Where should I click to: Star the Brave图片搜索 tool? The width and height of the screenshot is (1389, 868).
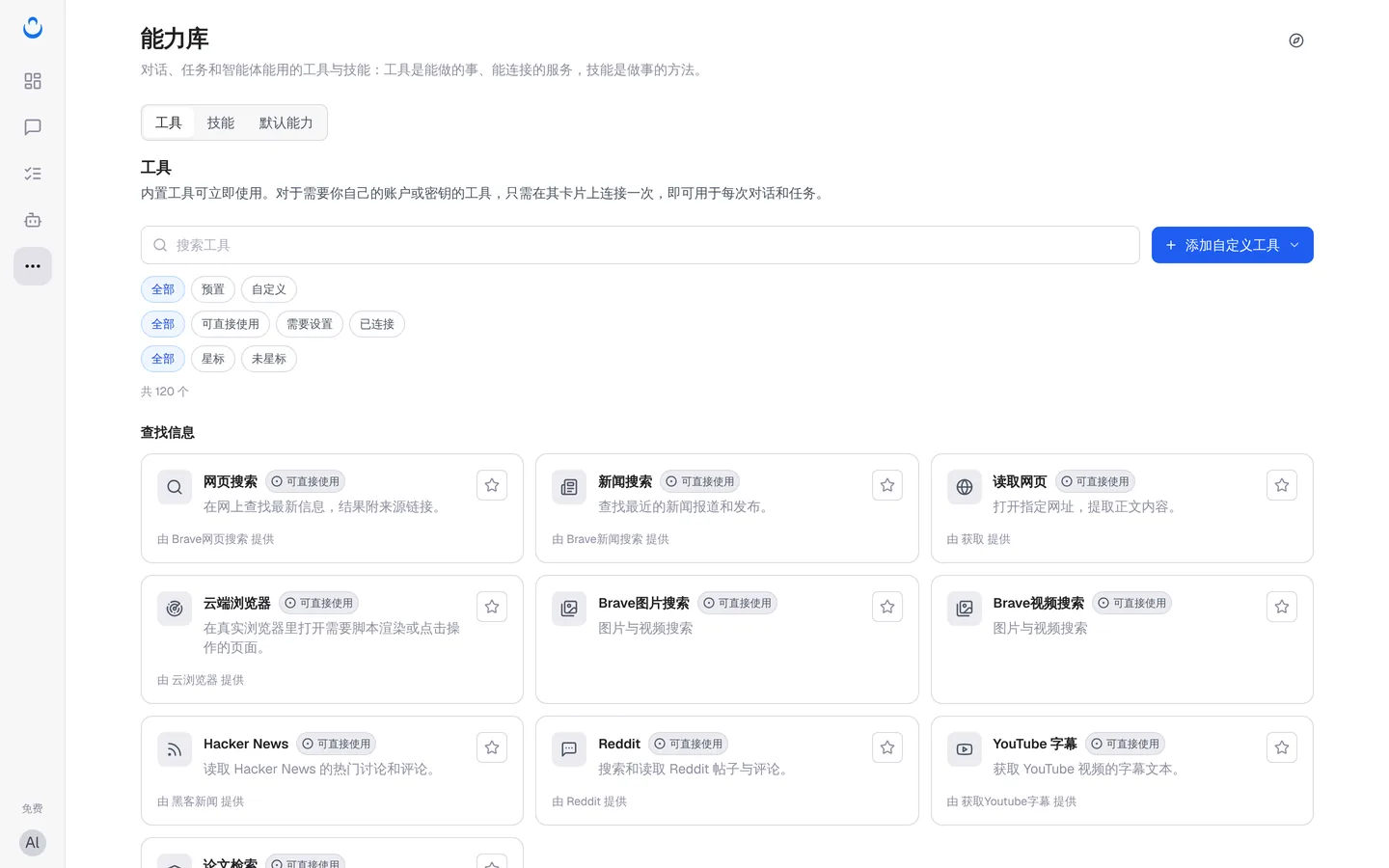point(887,607)
